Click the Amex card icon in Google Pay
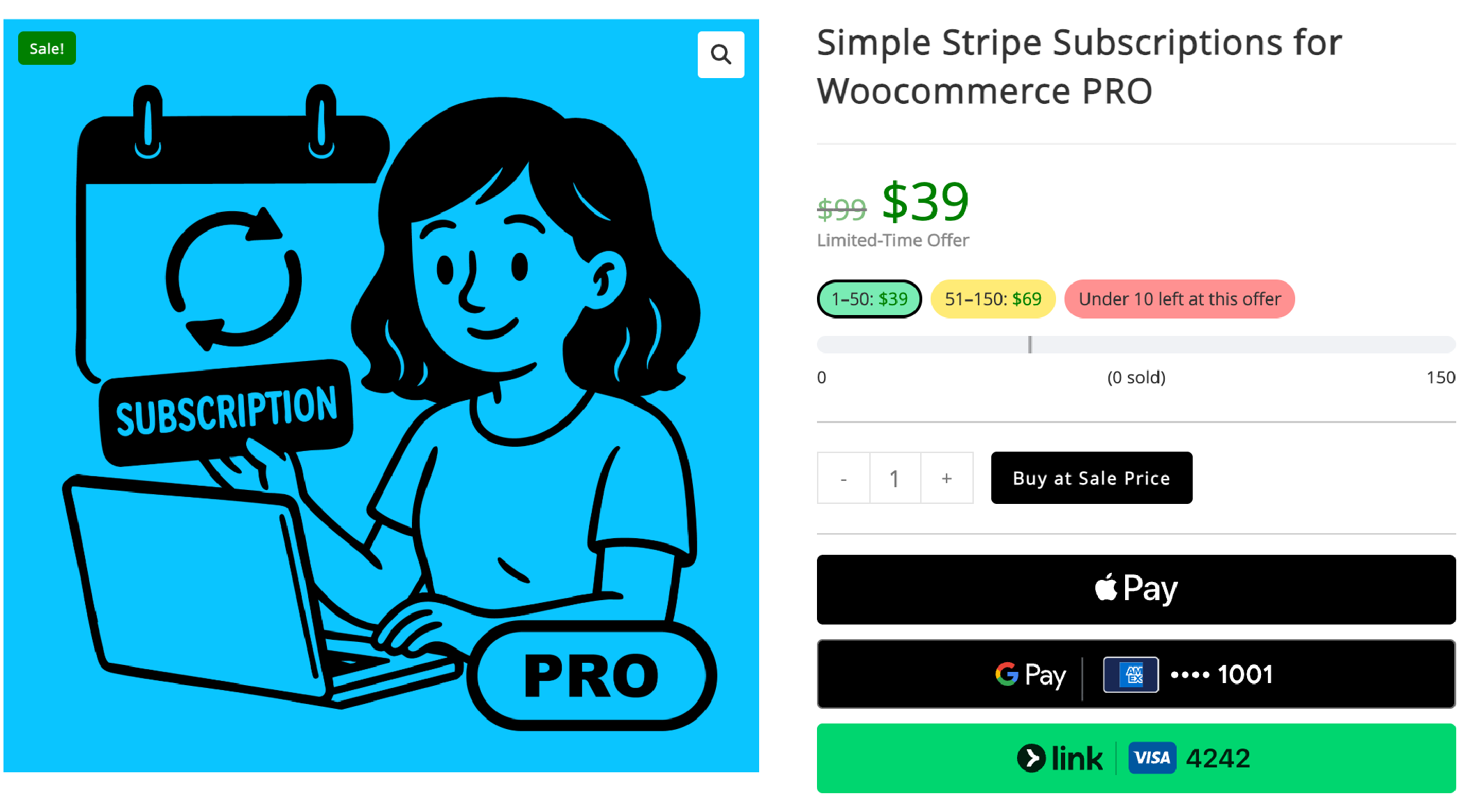 pyautogui.click(x=1131, y=674)
